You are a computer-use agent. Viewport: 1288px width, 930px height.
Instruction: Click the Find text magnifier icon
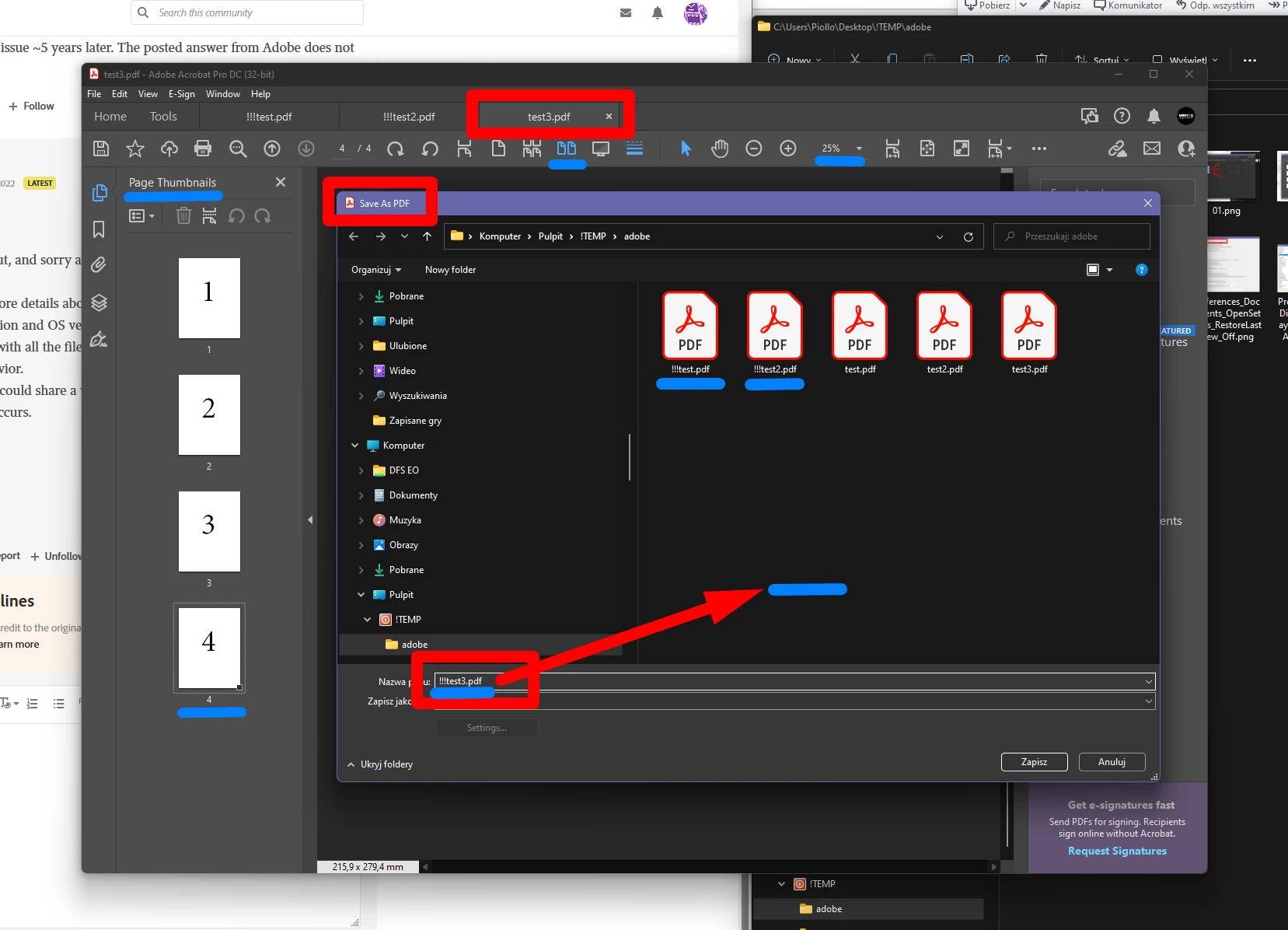[x=238, y=149]
